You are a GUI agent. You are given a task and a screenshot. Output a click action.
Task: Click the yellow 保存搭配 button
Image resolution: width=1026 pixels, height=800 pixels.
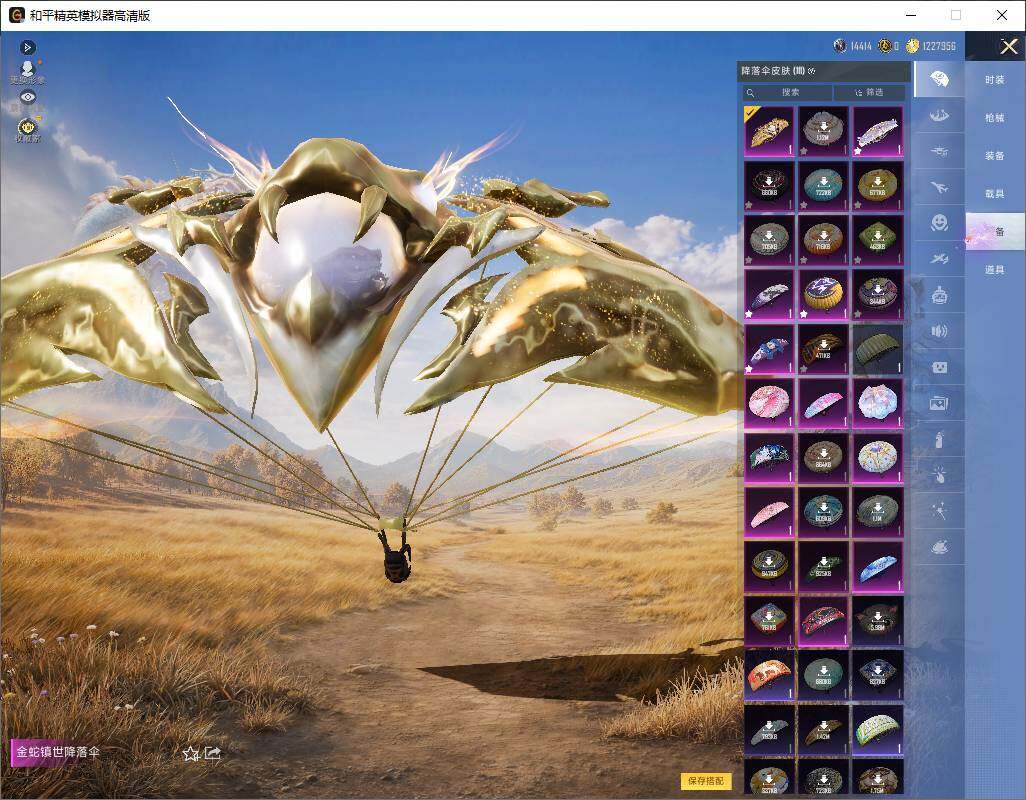[706, 780]
